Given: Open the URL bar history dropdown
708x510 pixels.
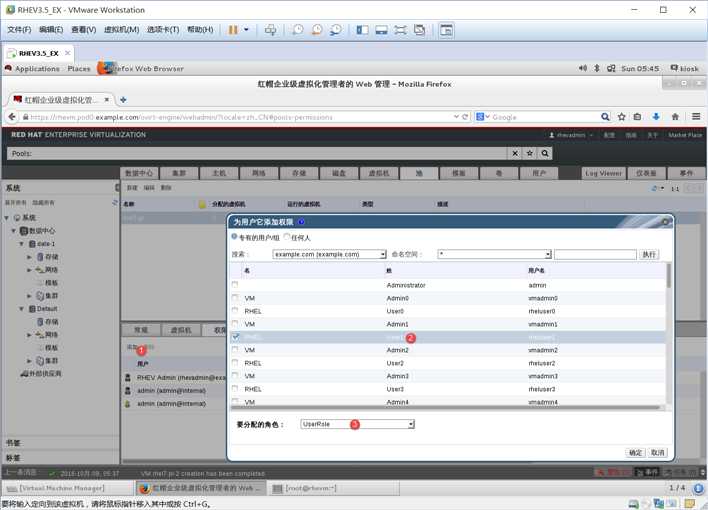Looking at the screenshot, I should (x=456, y=117).
